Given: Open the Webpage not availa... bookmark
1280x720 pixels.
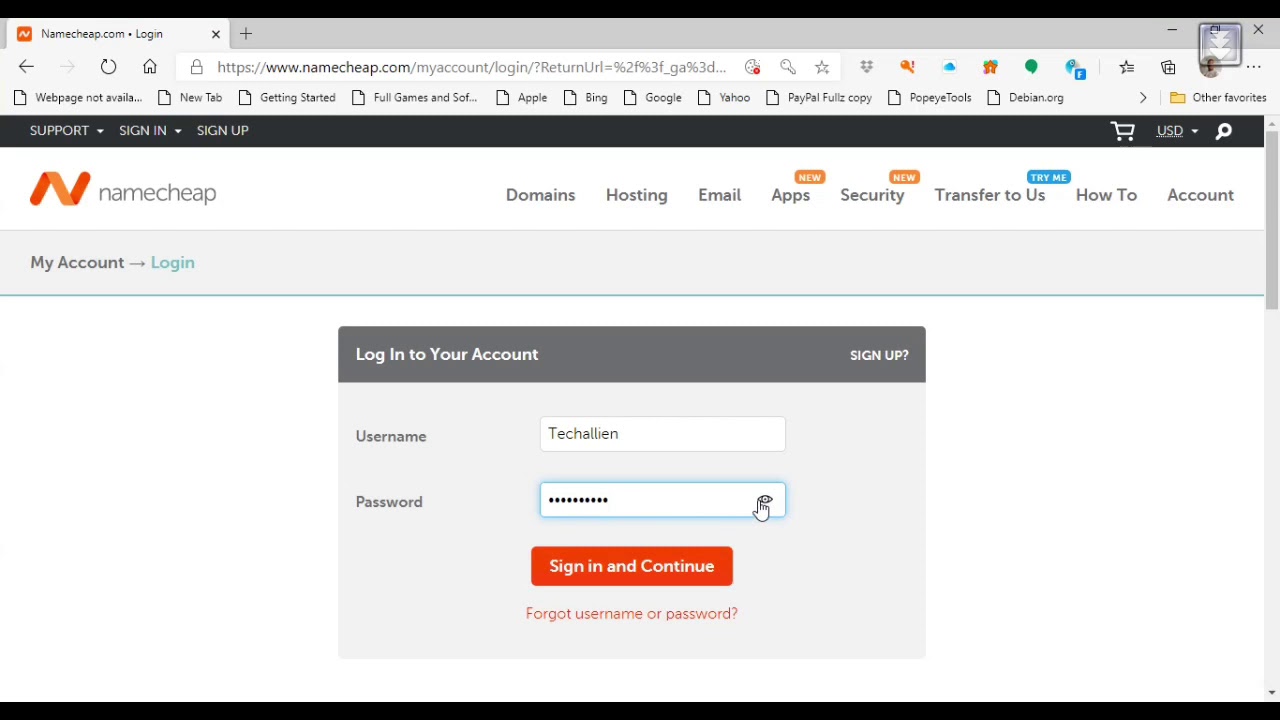Looking at the screenshot, I should tap(78, 98).
